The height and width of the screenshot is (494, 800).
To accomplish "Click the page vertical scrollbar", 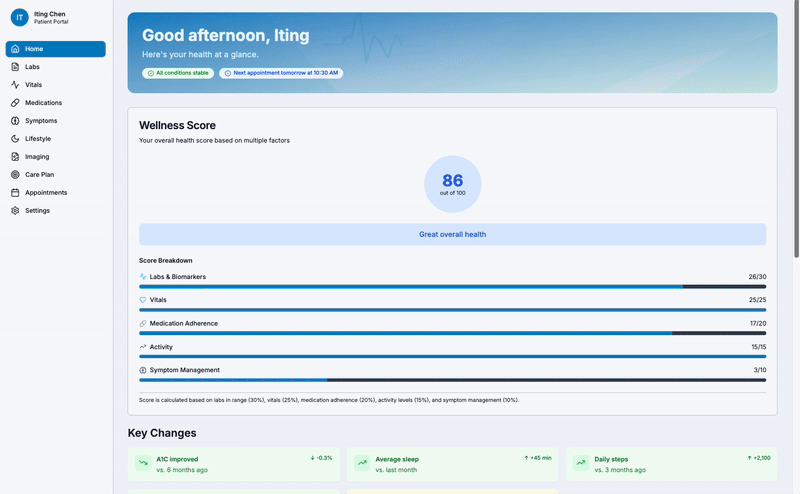I will [796, 128].
